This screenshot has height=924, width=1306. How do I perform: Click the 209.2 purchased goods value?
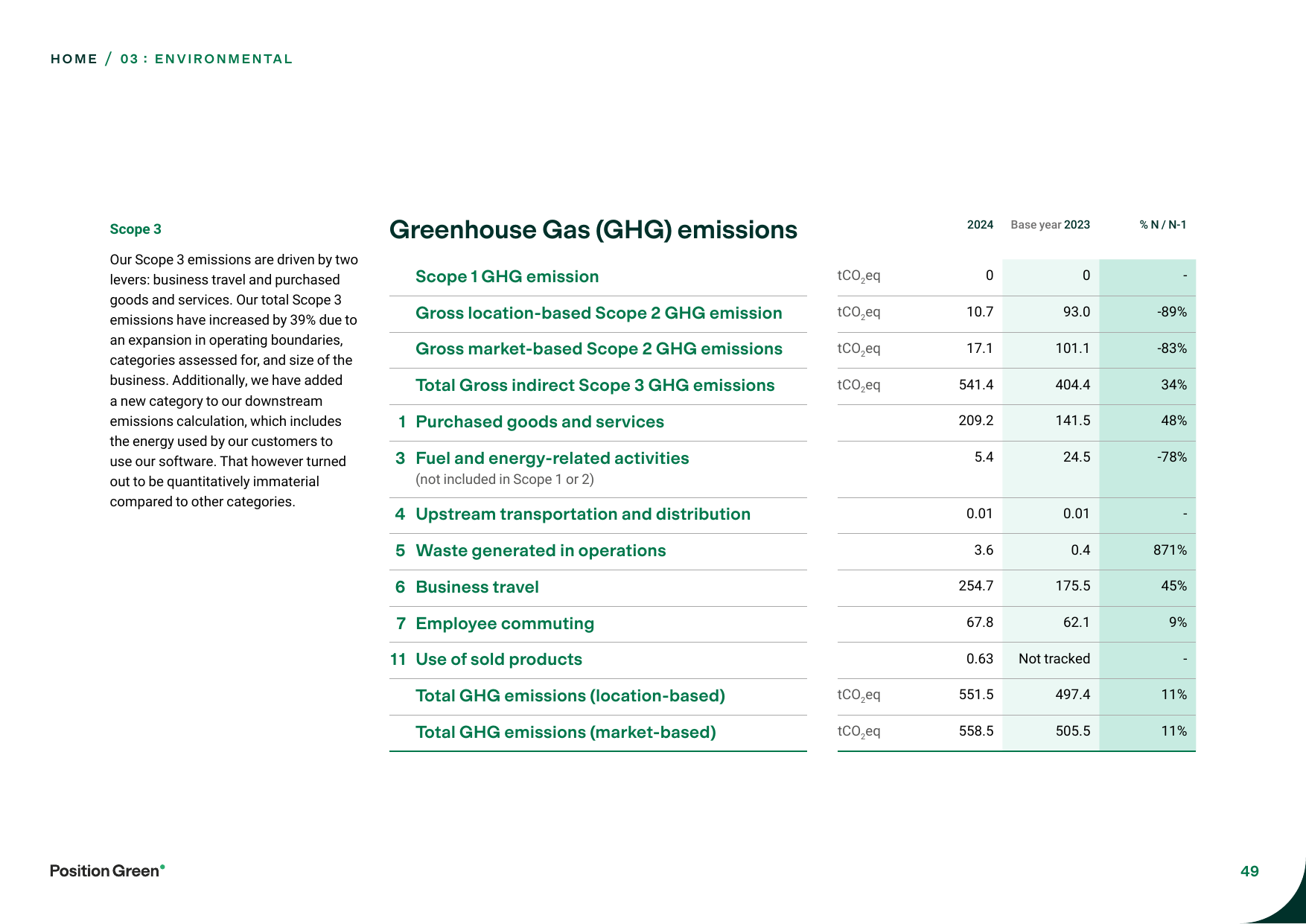[976, 421]
